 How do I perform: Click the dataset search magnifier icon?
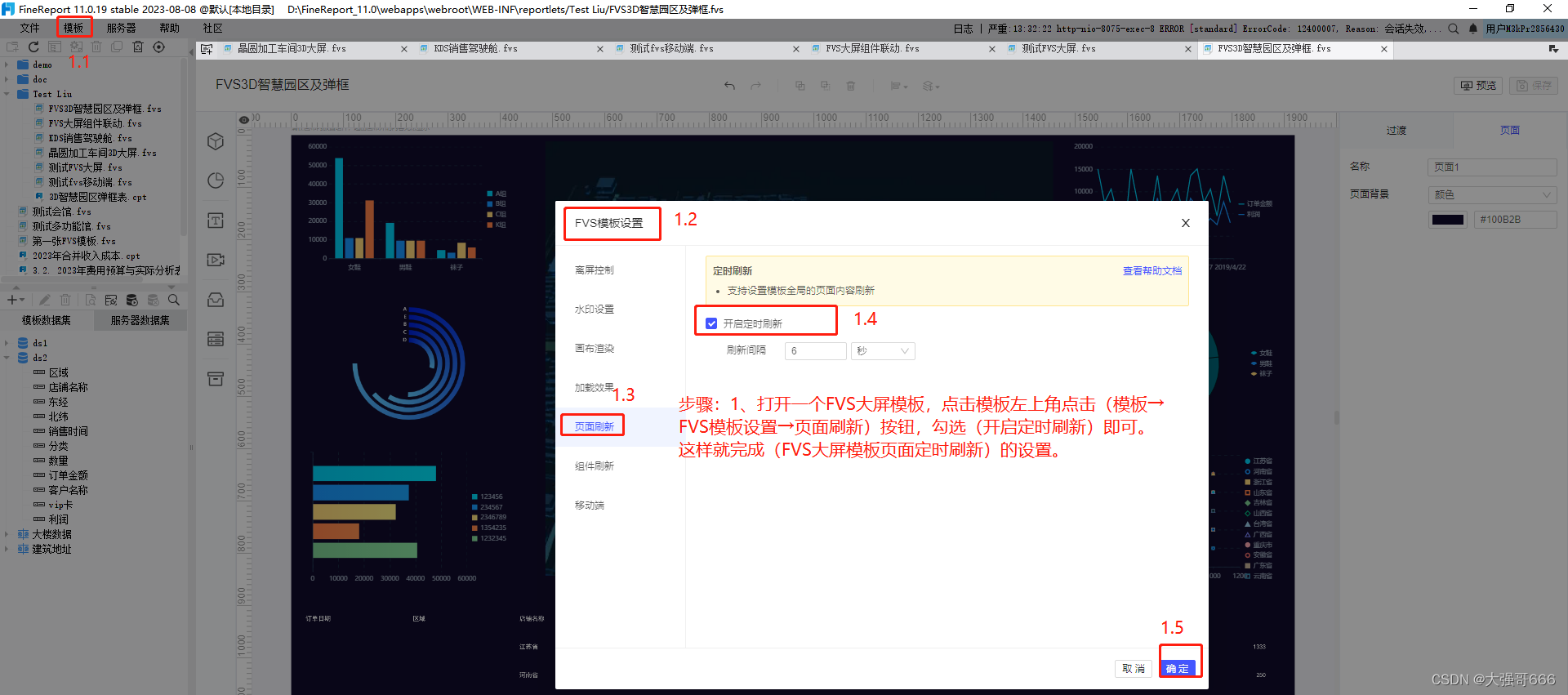tap(174, 301)
